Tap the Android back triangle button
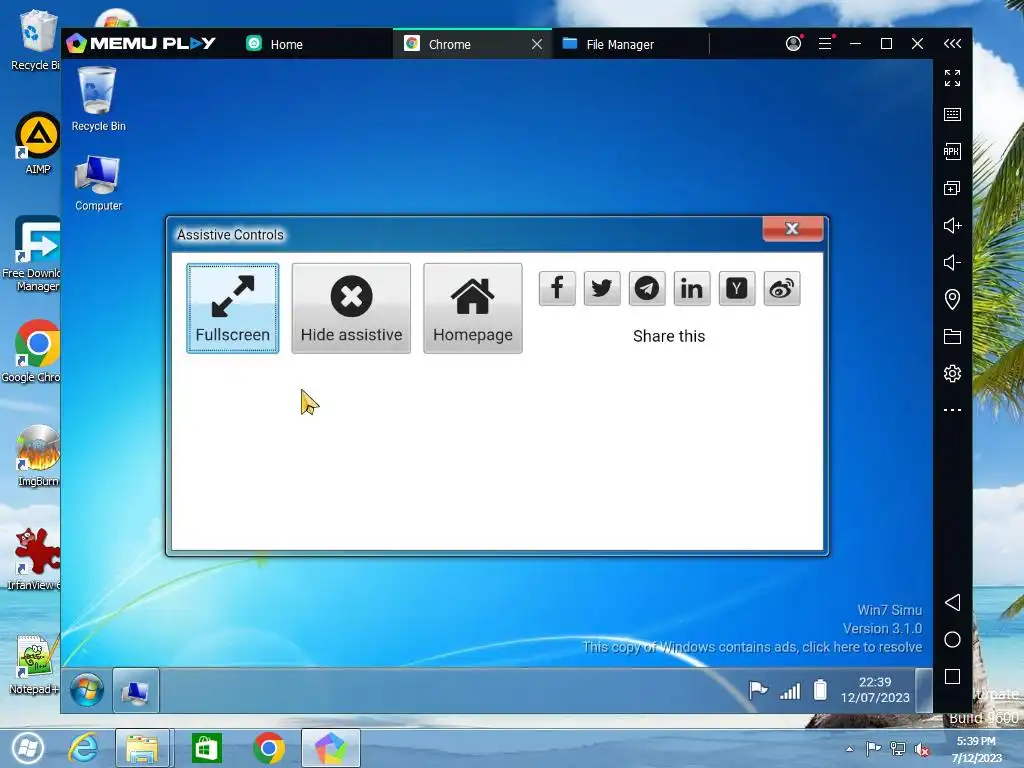Viewport: 1024px width, 768px height. pos(952,602)
